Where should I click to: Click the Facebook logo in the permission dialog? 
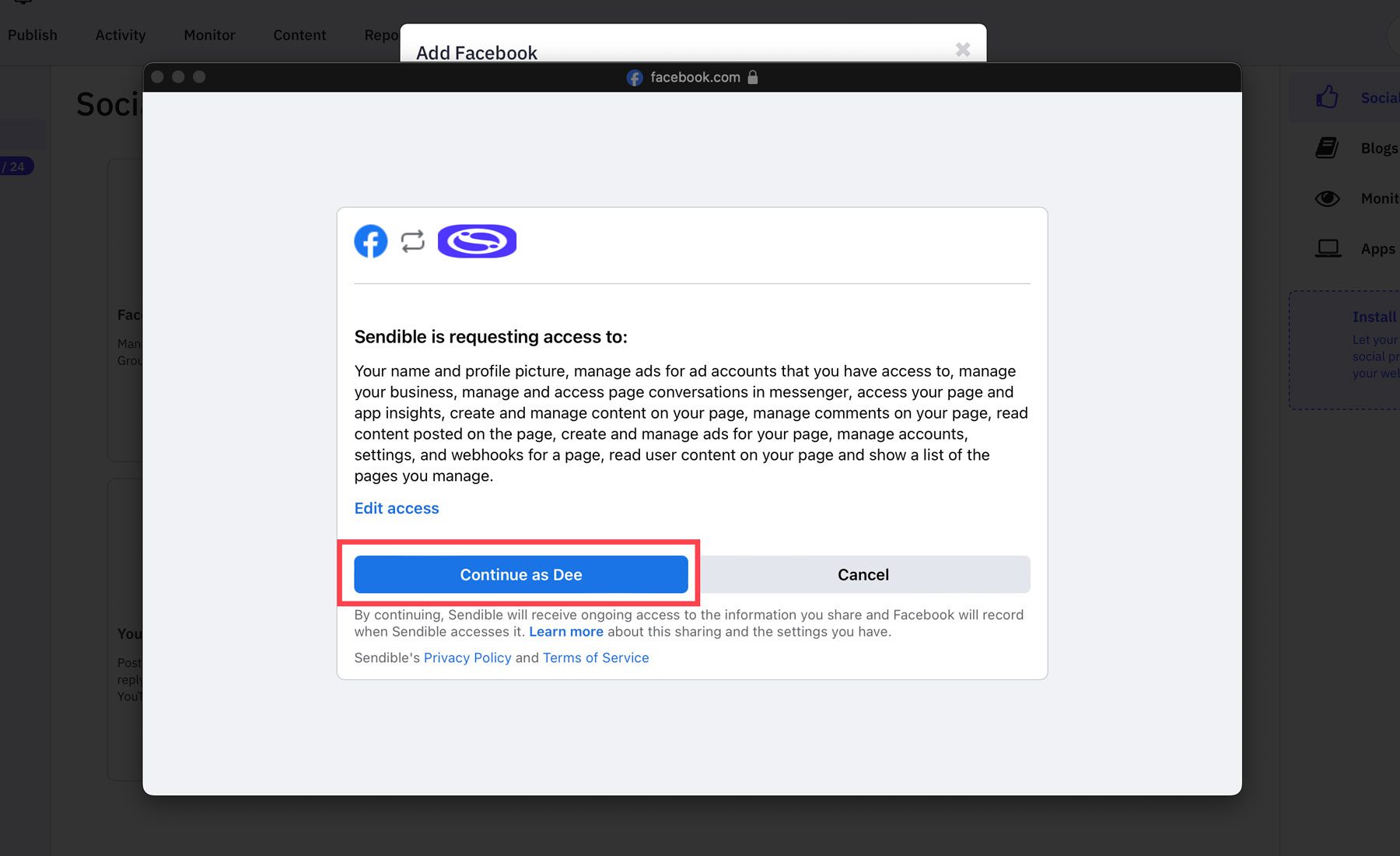[370, 241]
